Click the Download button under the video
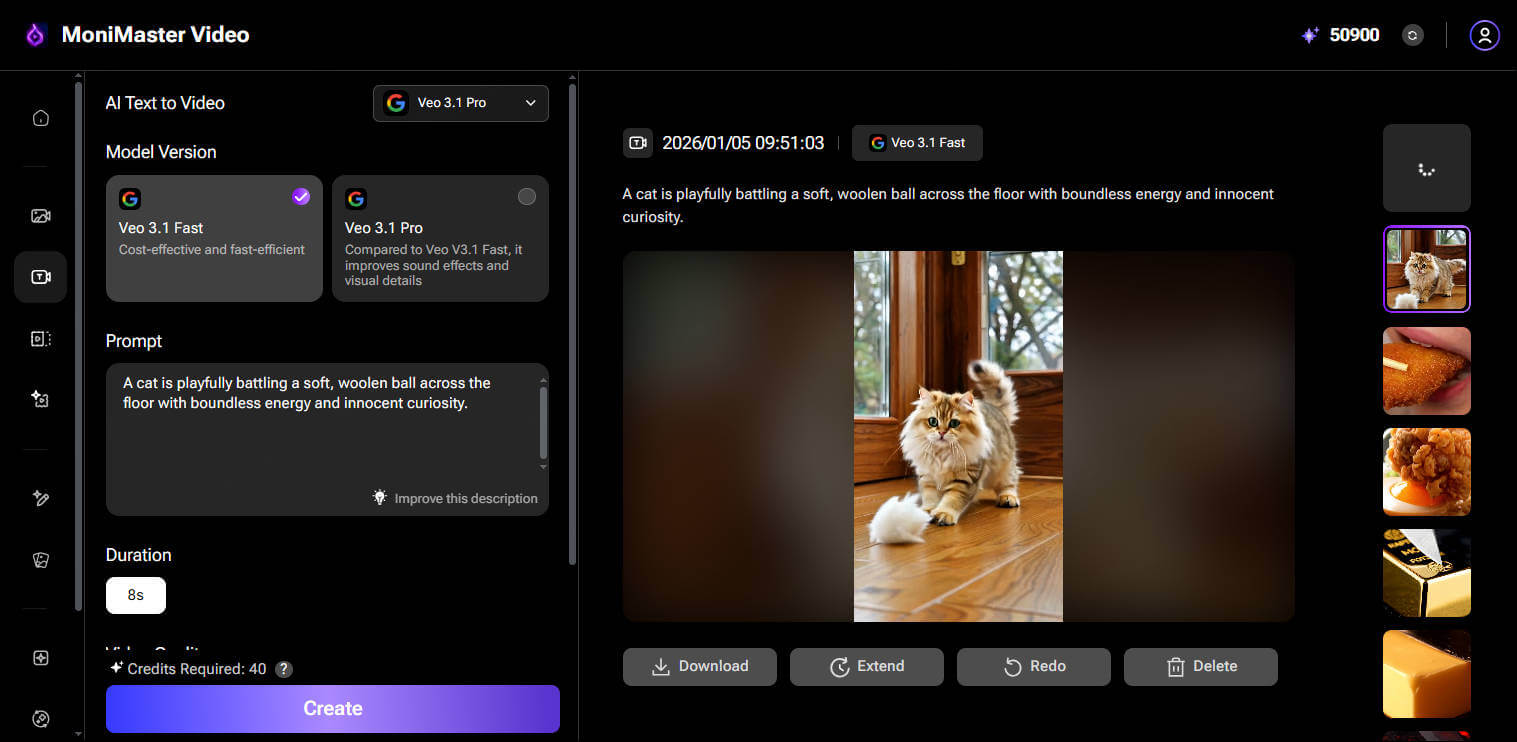 point(699,666)
